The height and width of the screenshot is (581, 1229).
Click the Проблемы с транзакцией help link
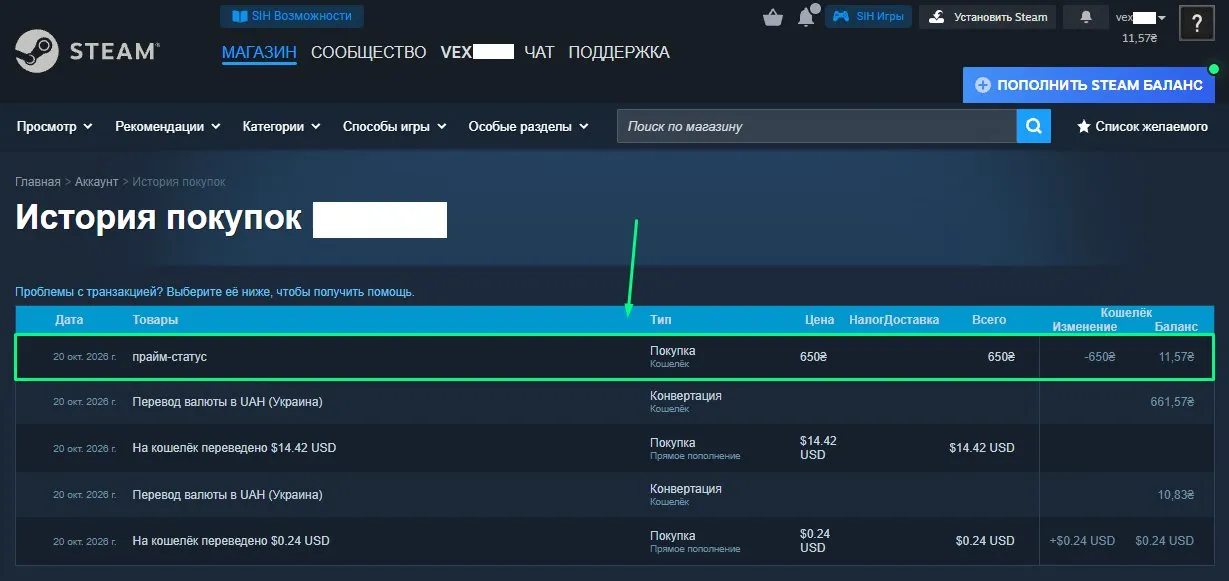pyautogui.click(x=215, y=292)
